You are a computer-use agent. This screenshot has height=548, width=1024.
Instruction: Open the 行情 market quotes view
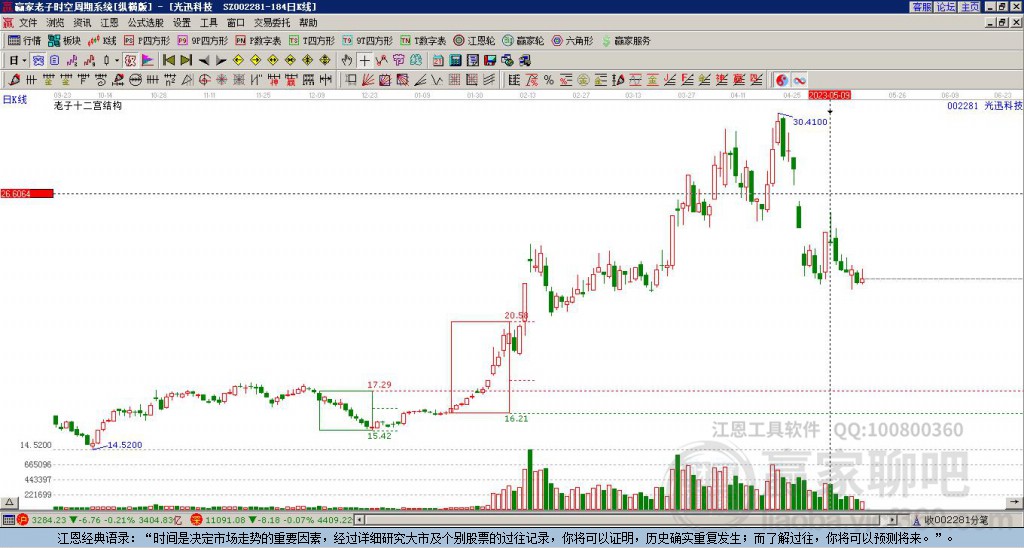click(x=24, y=40)
